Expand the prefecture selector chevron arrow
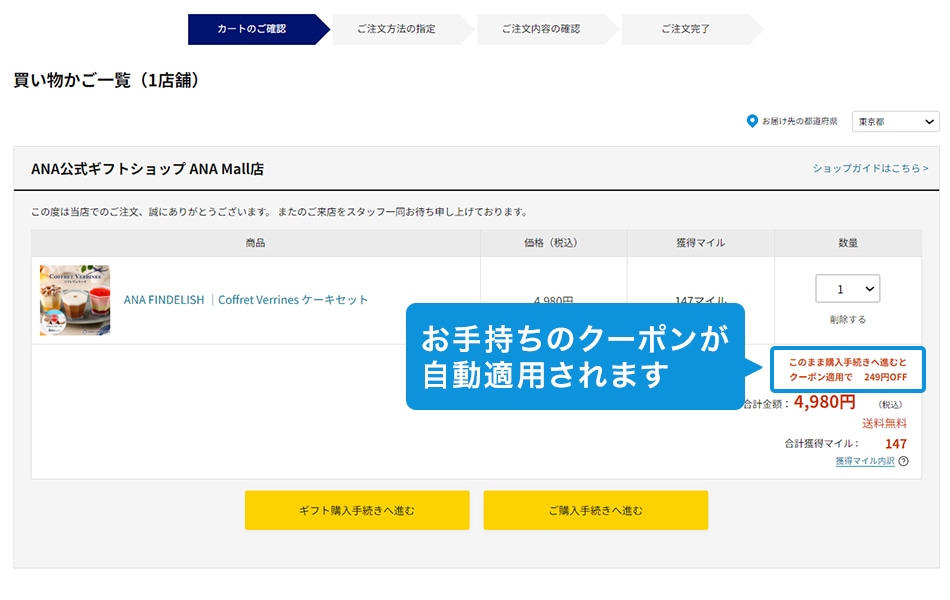This screenshot has width=950, height=600. pos(928,121)
